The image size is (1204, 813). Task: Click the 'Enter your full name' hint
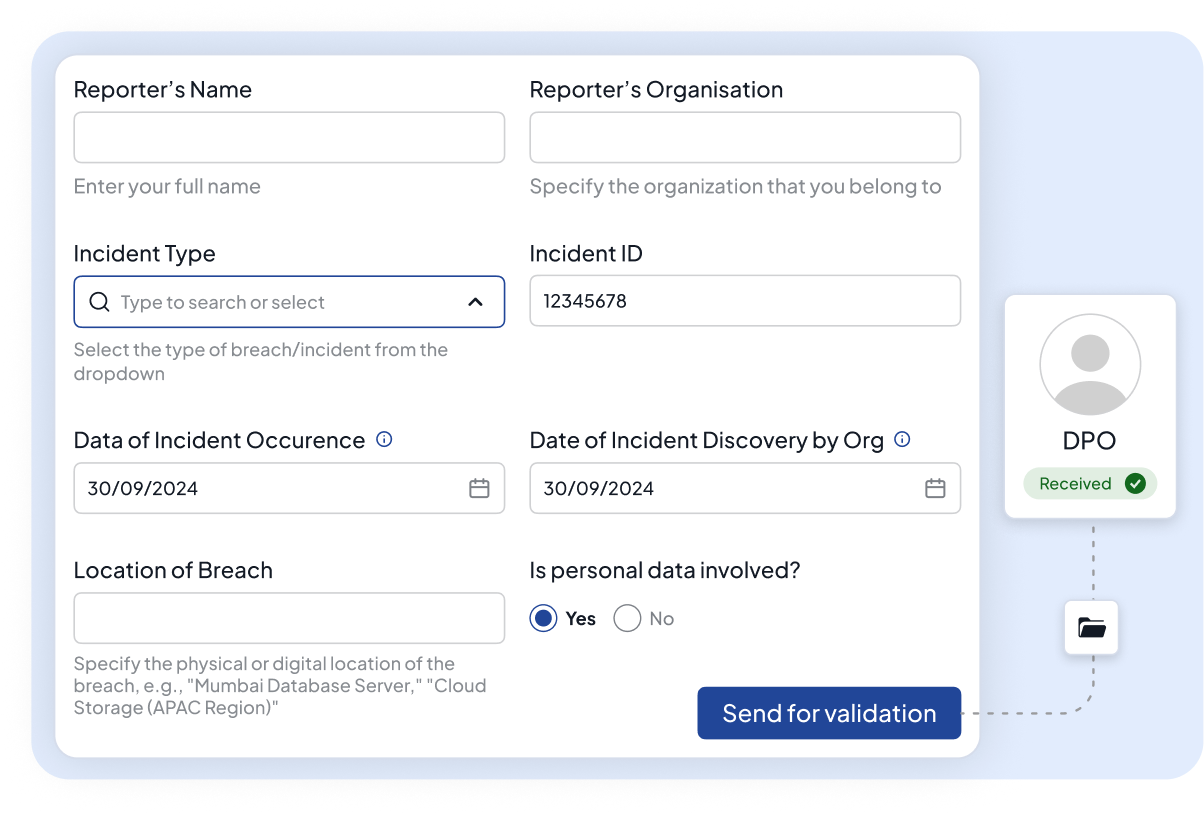pyautogui.click(x=167, y=187)
